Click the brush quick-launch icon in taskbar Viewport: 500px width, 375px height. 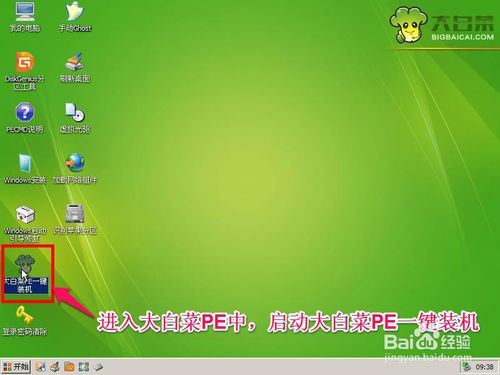tap(55, 367)
